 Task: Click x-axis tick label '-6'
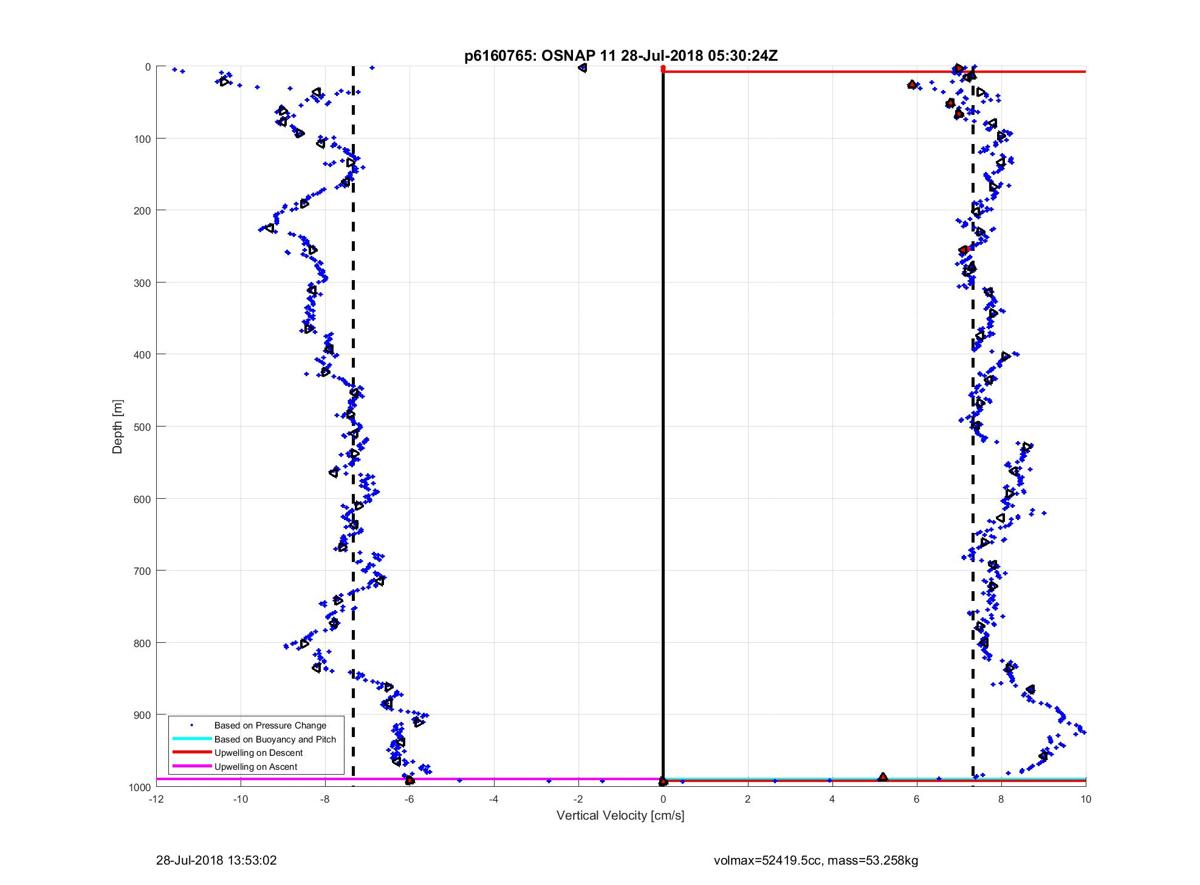[x=409, y=799]
